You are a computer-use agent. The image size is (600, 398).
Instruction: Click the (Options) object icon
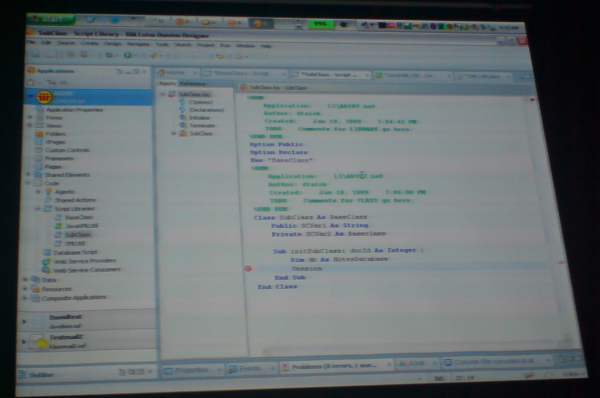[182, 102]
